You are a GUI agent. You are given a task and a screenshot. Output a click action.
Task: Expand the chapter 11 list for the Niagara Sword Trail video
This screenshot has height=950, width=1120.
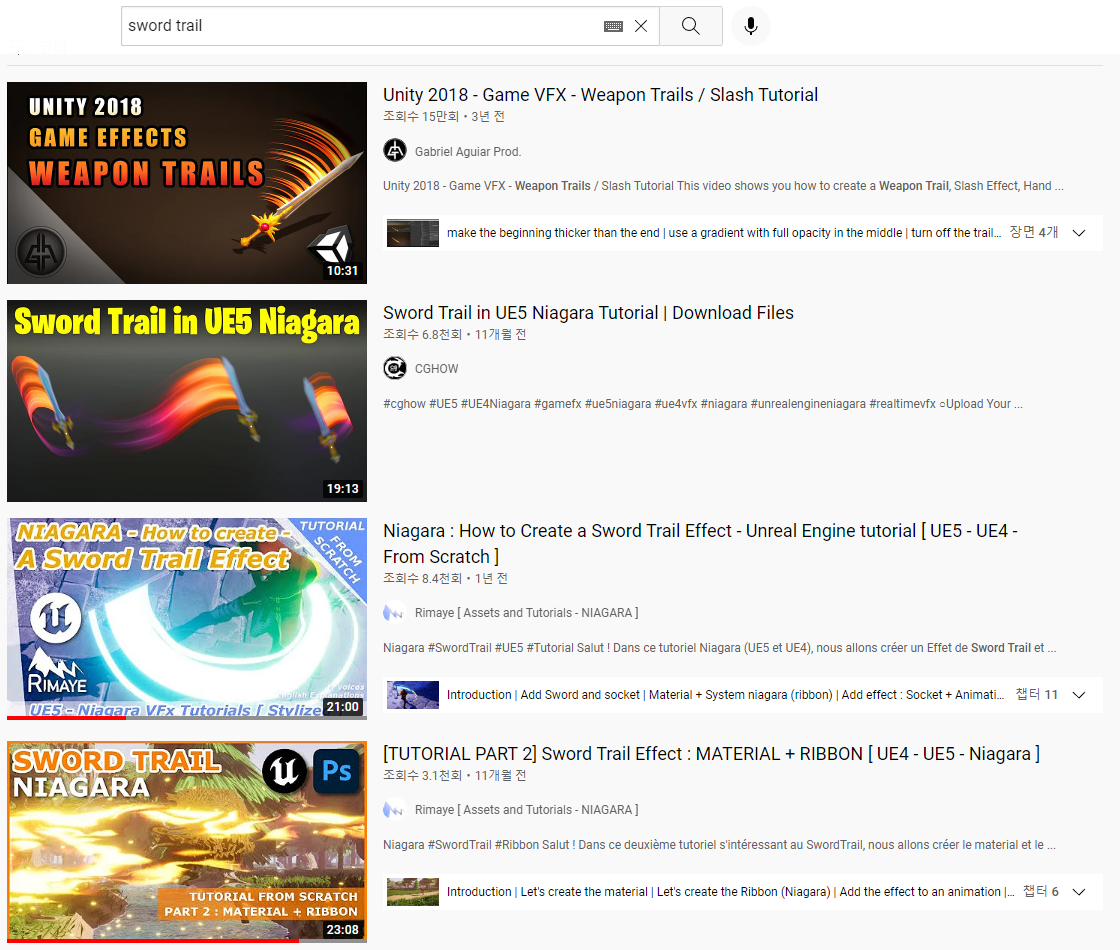1079,695
